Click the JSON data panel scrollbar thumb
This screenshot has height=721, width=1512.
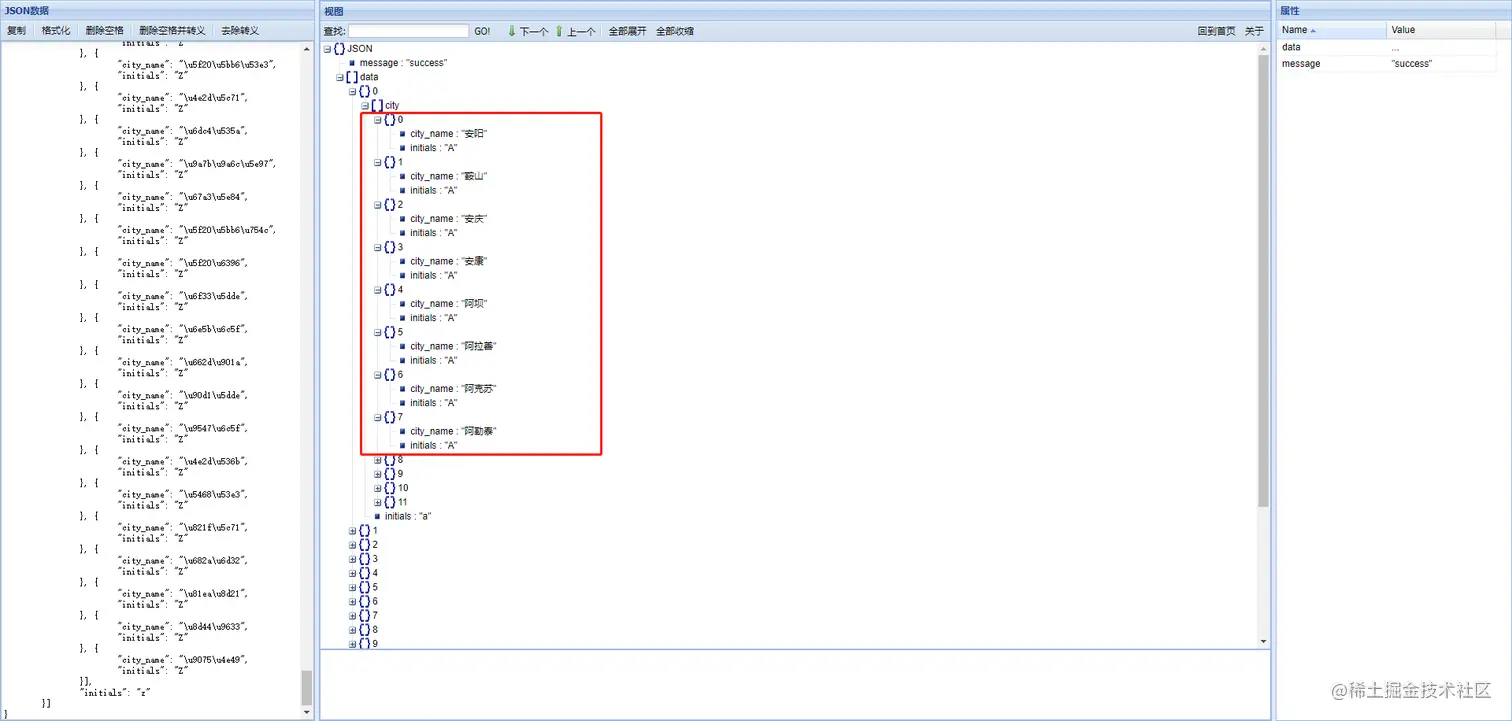pyautogui.click(x=306, y=687)
